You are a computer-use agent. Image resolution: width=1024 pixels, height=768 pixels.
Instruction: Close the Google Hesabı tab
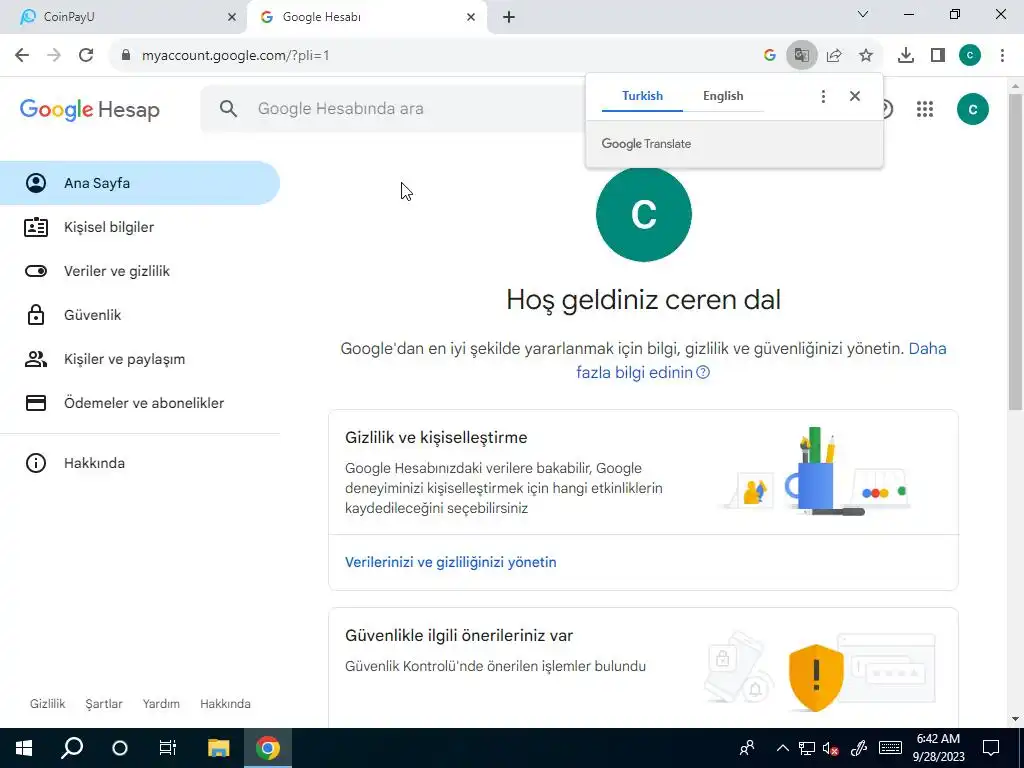471,17
